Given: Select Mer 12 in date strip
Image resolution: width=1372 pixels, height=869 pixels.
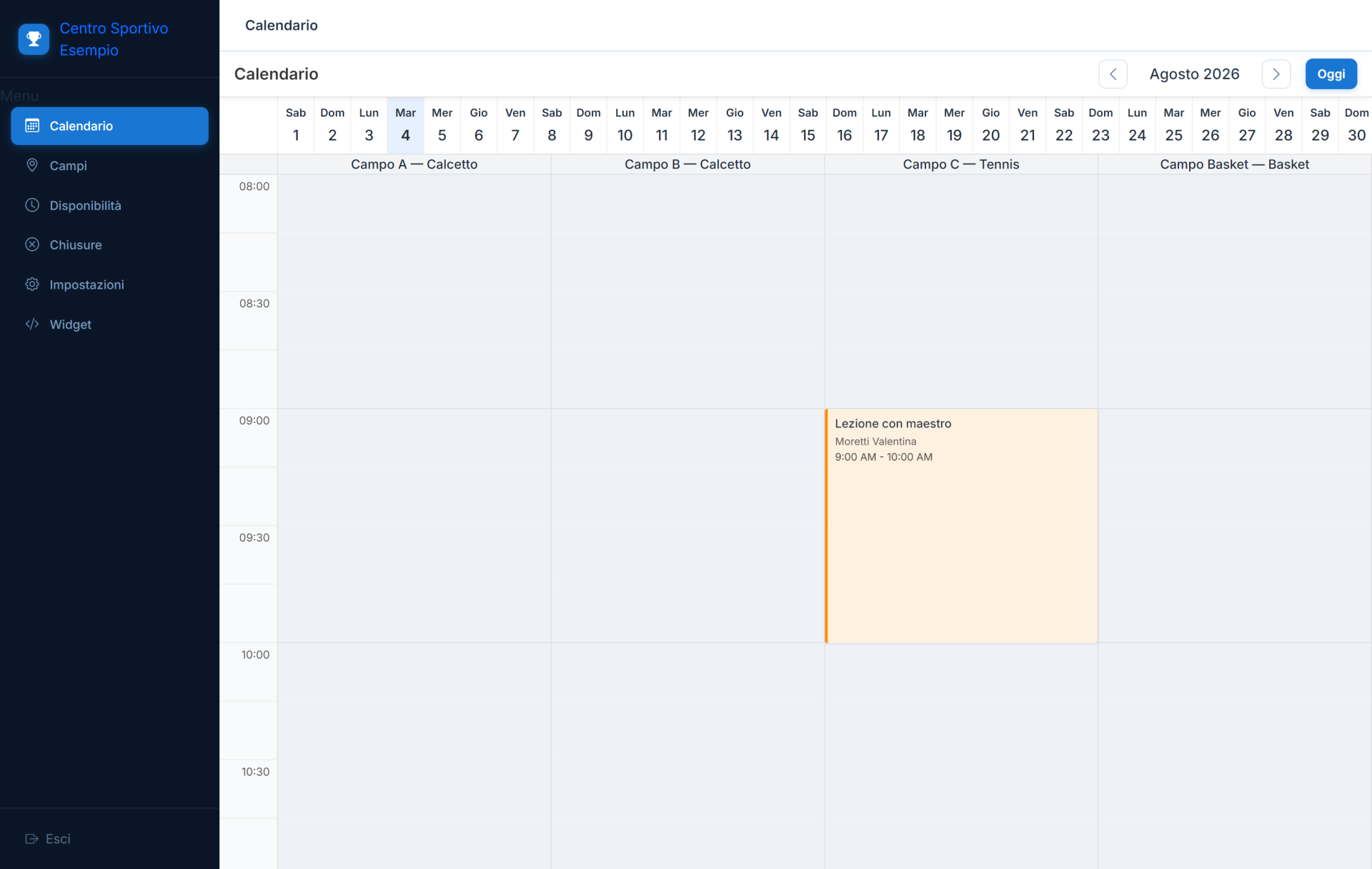Looking at the screenshot, I should (698, 125).
